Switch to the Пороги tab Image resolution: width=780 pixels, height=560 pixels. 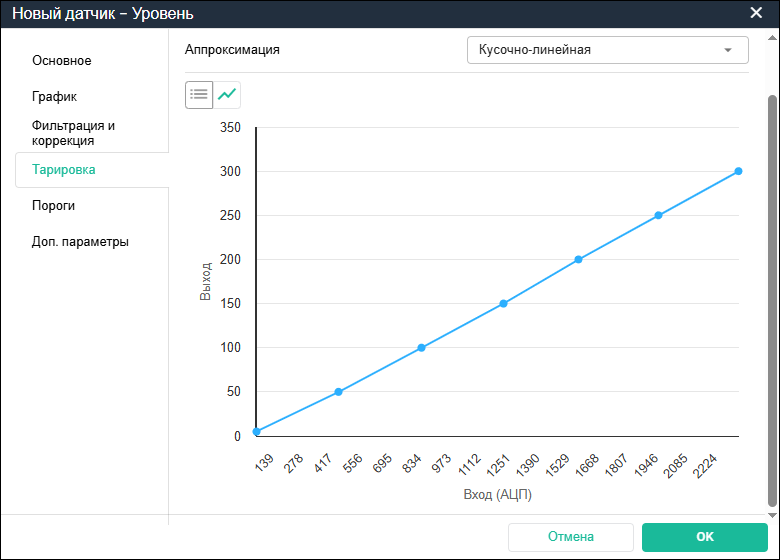pos(54,206)
